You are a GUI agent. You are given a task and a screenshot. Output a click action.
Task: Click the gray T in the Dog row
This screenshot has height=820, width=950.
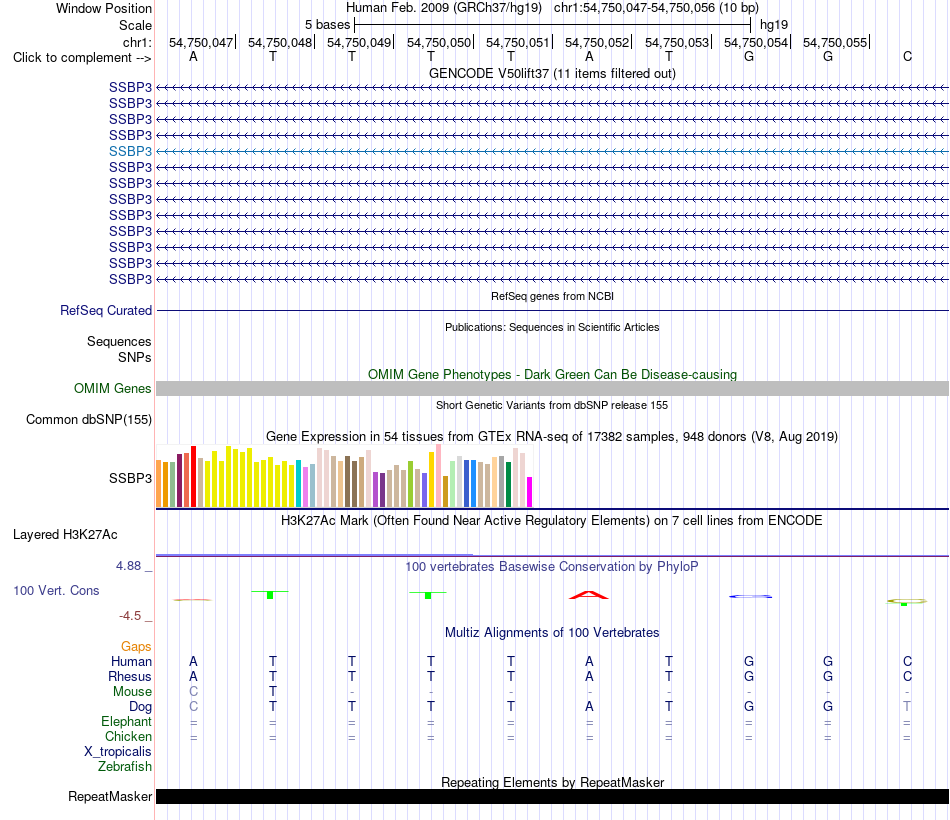pyautogui.click(x=907, y=707)
